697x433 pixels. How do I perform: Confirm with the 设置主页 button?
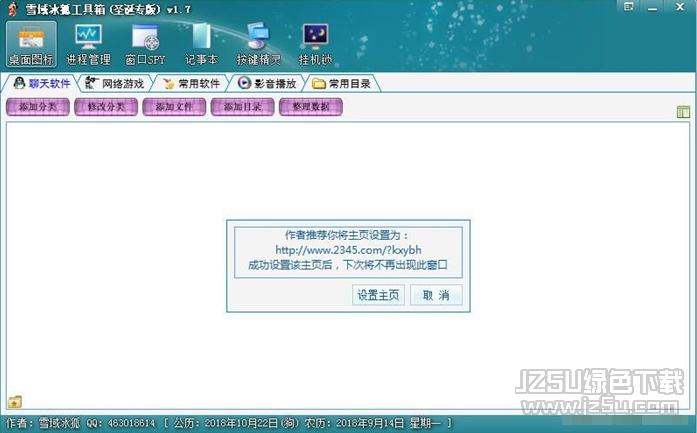click(378, 295)
